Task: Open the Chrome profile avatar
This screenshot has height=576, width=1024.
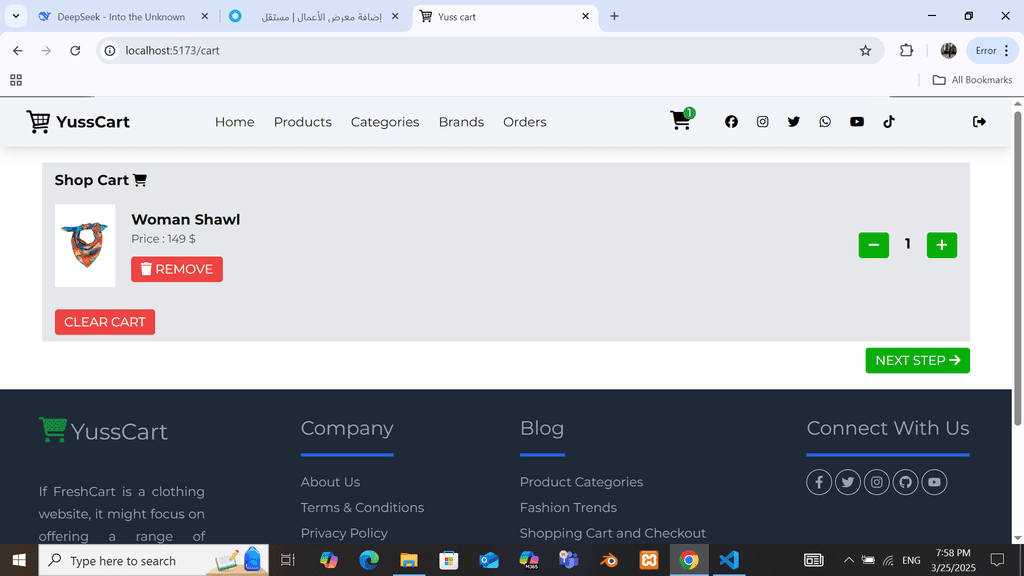Action: pos(948,50)
